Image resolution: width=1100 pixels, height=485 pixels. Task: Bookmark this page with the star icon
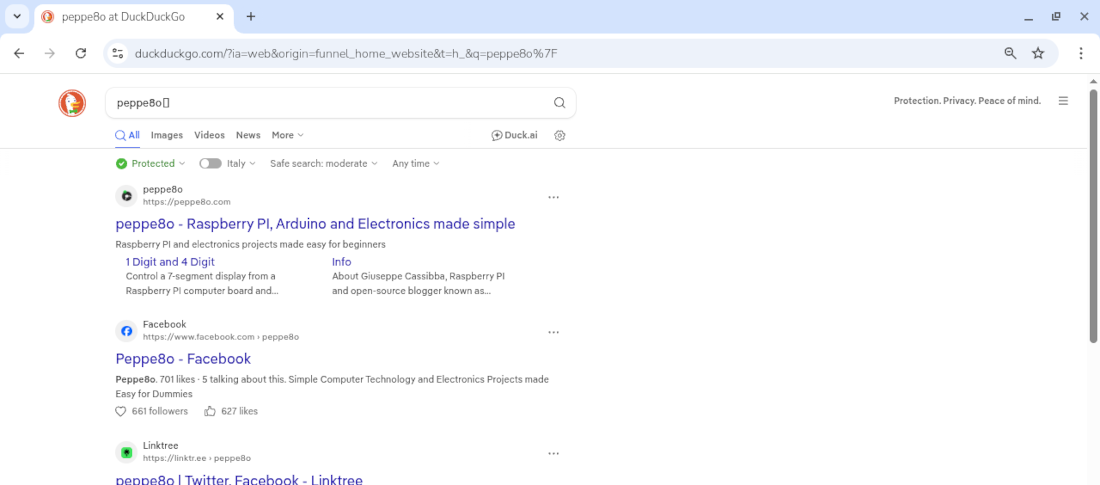pos(1038,53)
